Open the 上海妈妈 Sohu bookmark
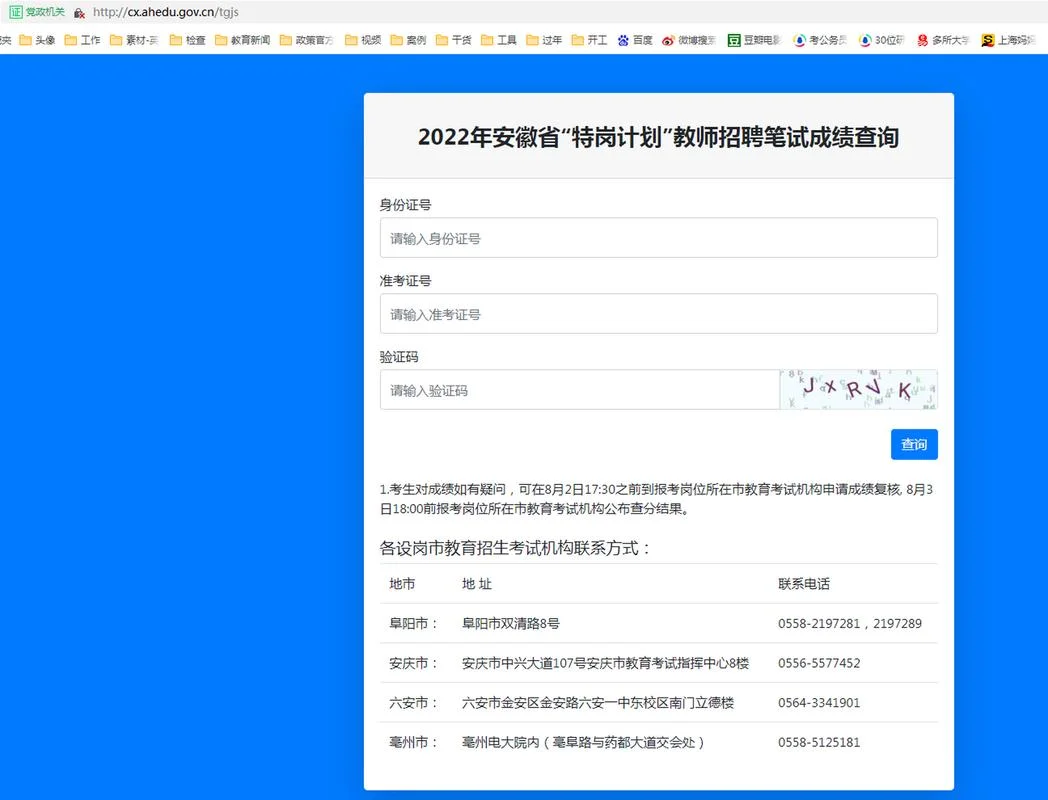The width and height of the screenshot is (1048, 800). (x=1008, y=40)
